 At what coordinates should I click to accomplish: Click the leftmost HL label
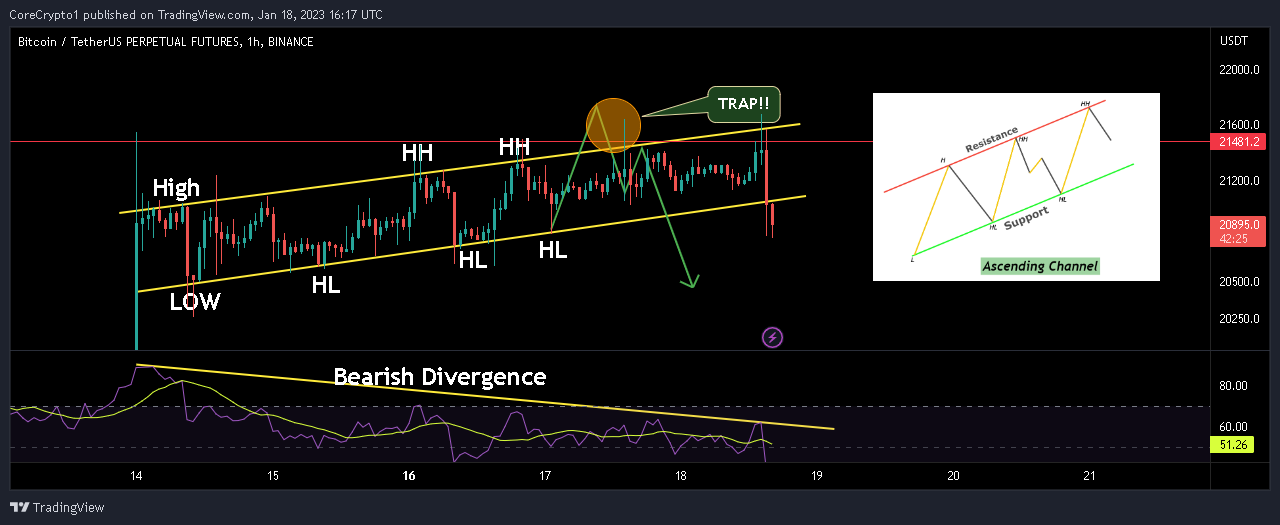[x=325, y=285]
